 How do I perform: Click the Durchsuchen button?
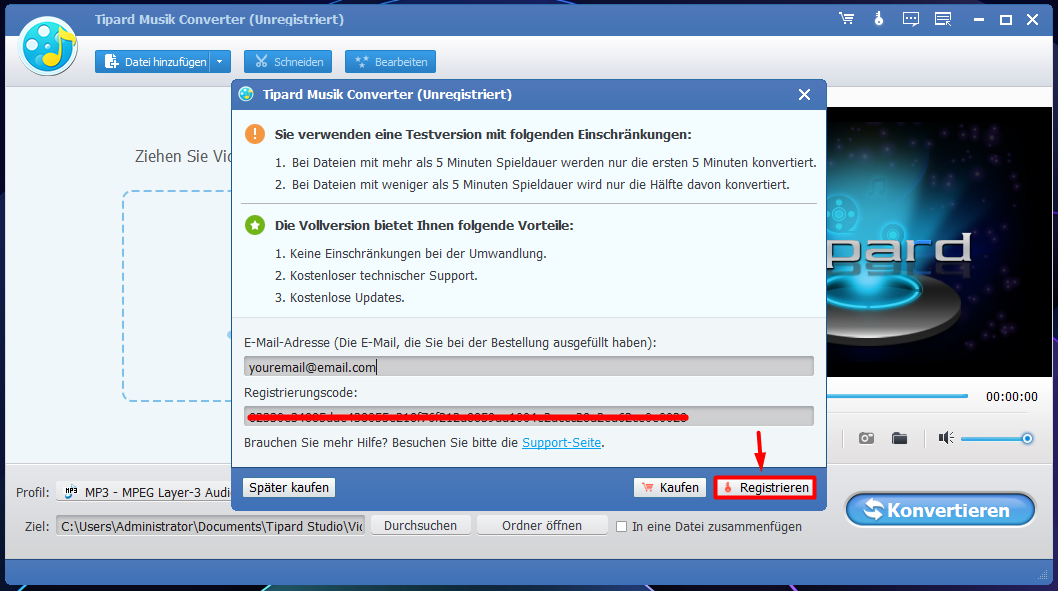coord(420,526)
